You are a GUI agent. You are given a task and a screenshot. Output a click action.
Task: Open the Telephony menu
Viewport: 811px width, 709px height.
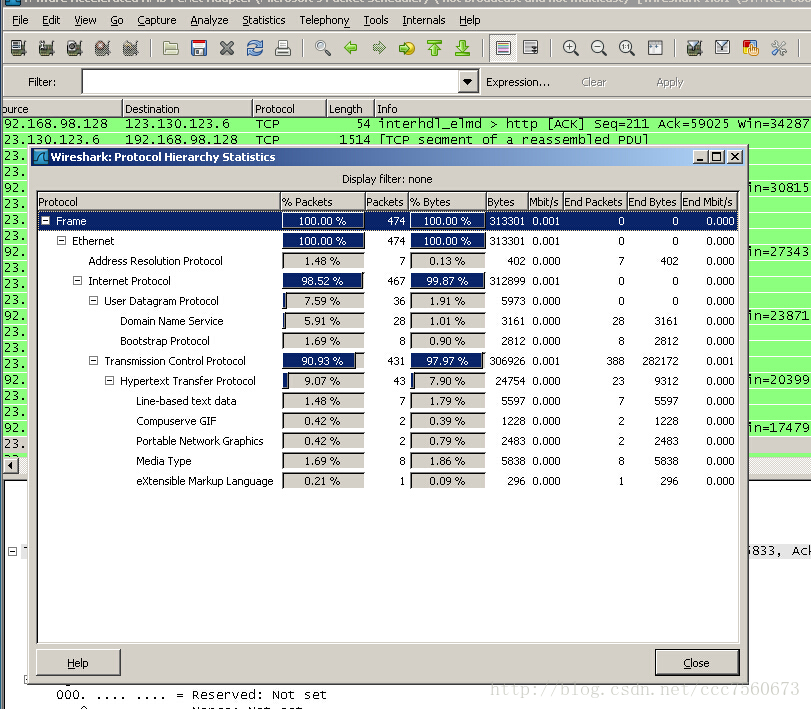[324, 20]
